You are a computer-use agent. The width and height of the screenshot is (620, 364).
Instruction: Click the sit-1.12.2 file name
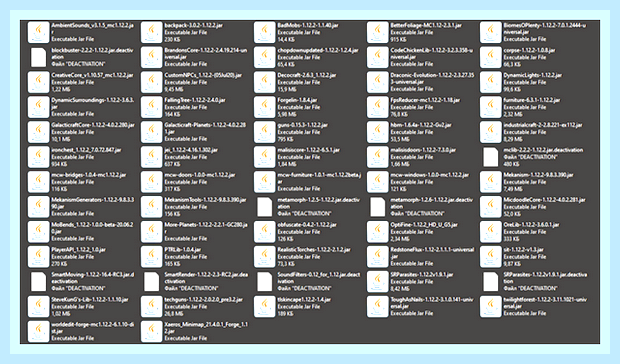(524, 250)
